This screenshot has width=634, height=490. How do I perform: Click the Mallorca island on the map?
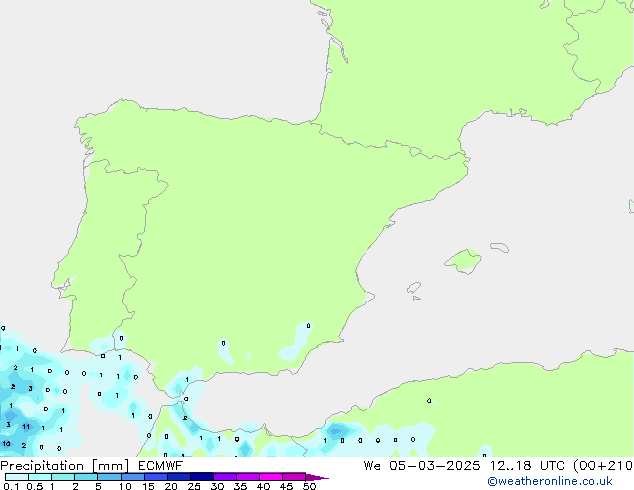(463, 262)
